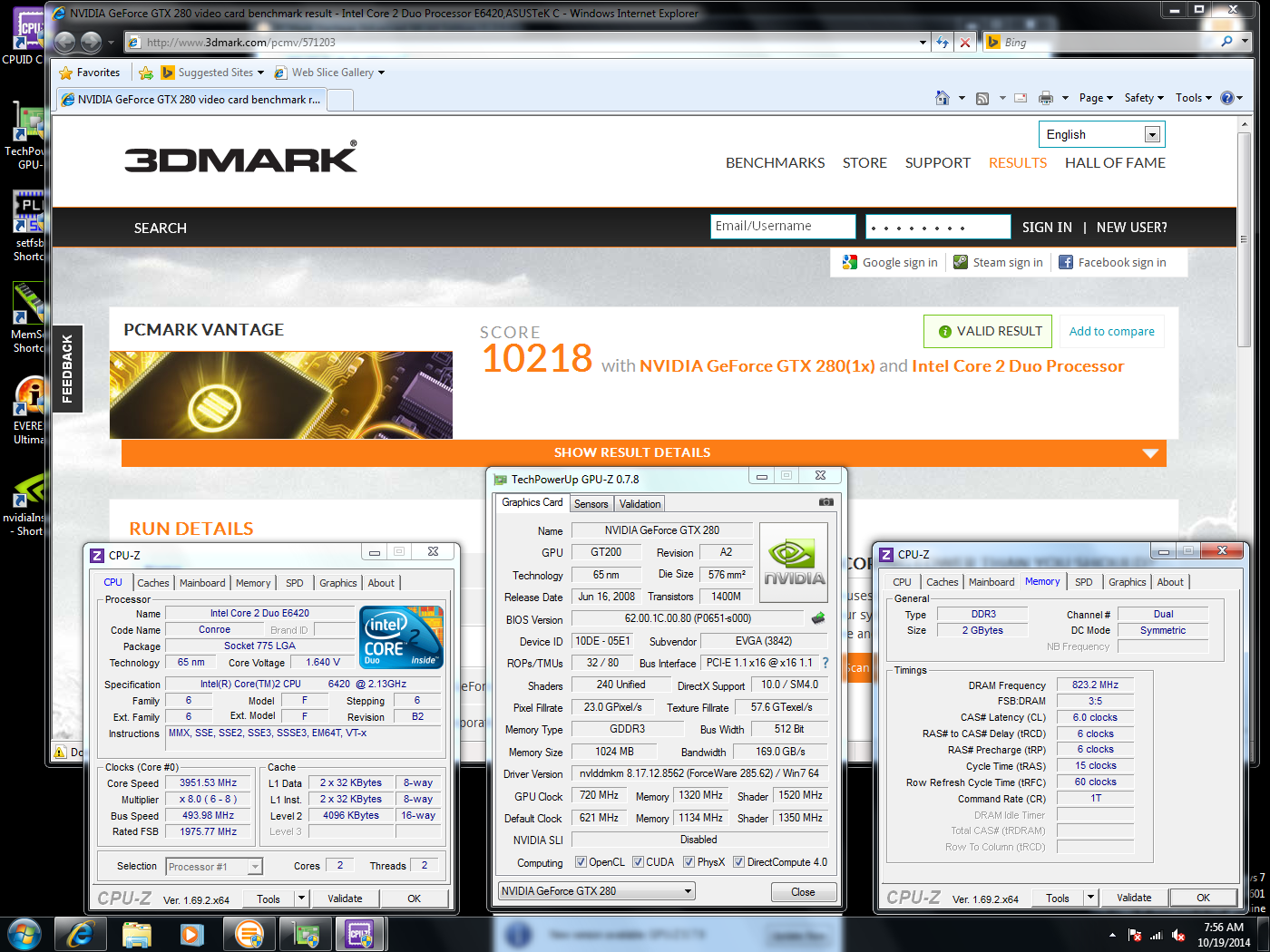This screenshot has width=1270, height=952.
Task: Click the Read Mail icon
Action: click(1021, 98)
